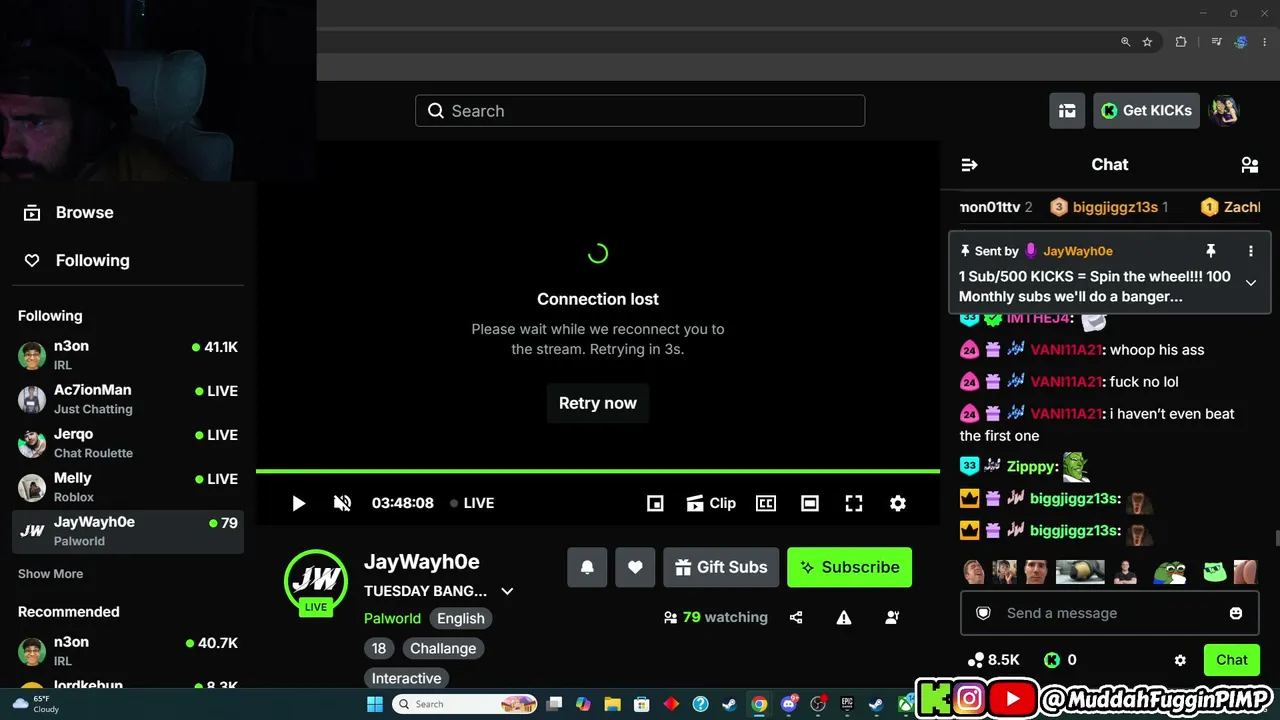Screen dimensions: 1280x720
Task: Open Windows Start menu
Action: coord(375,704)
